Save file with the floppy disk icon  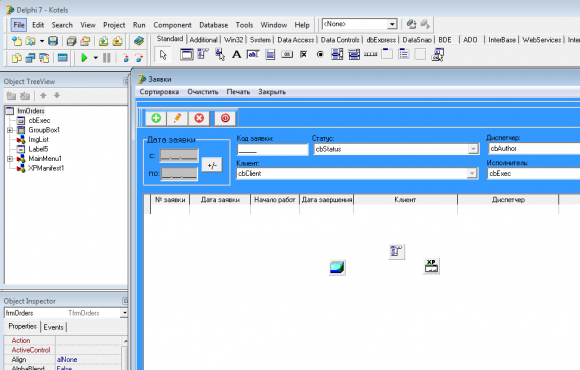coord(53,41)
